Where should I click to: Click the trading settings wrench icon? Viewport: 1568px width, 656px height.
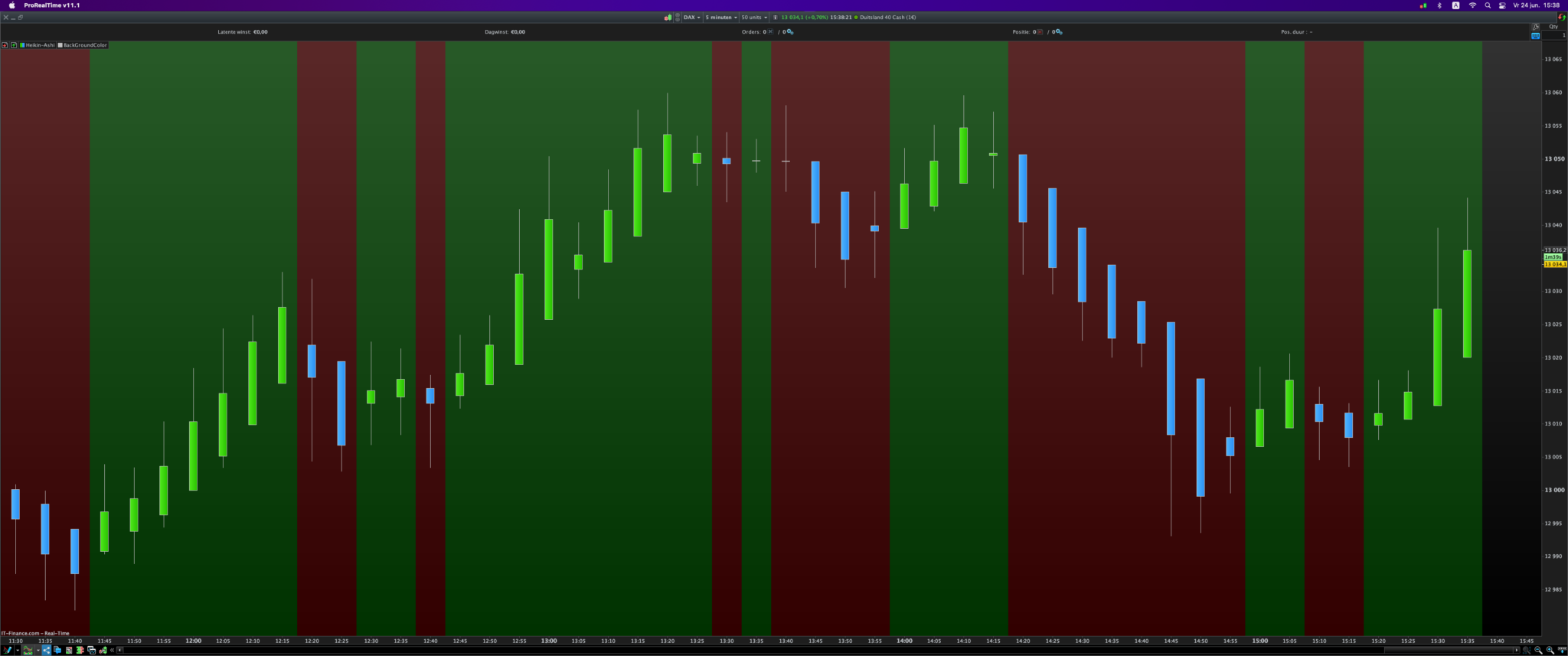tap(1535, 27)
